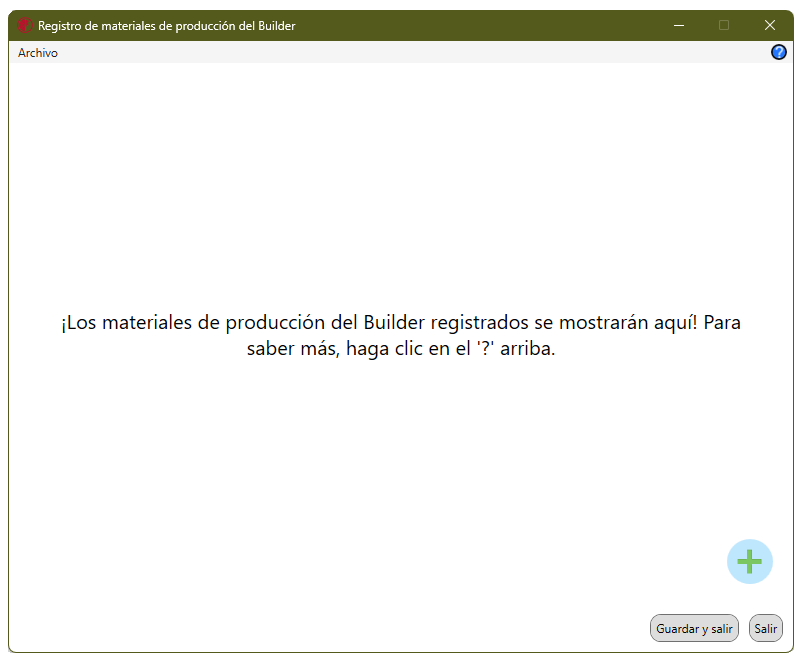Click the Guardar y salir button

[x=694, y=629]
